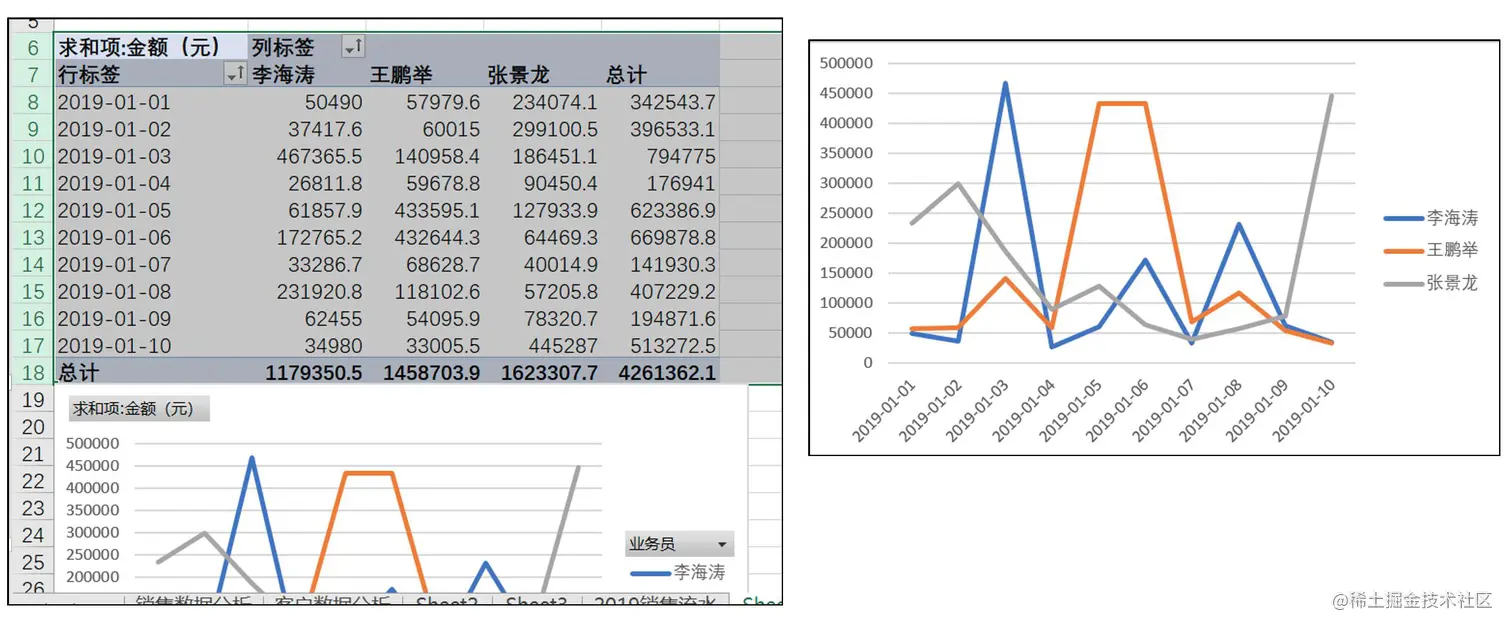Image resolution: width=1512 pixels, height=630 pixels.
Task: Select row label 2019-01-01 in pivot table
Action: tap(114, 102)
